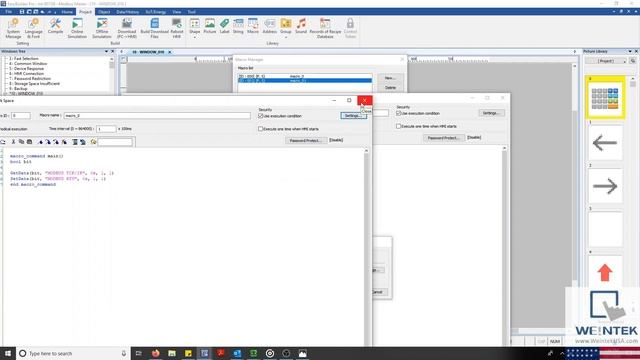The image size is (640, 360).
Task: Click the Cut icon in macro editor toolbar
Action: (x=13, y=142)
